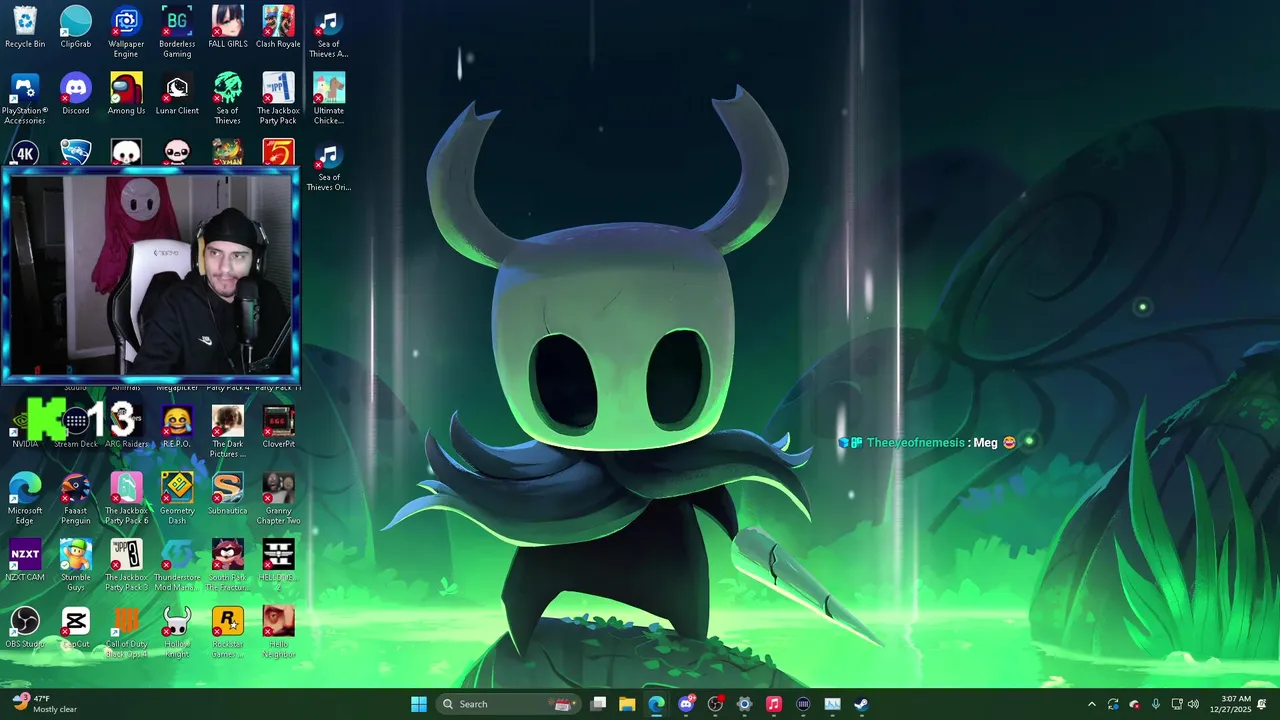Select the Rockstar Games Launcher icon
The image size is (1280, 720).
tap(228, 633)
